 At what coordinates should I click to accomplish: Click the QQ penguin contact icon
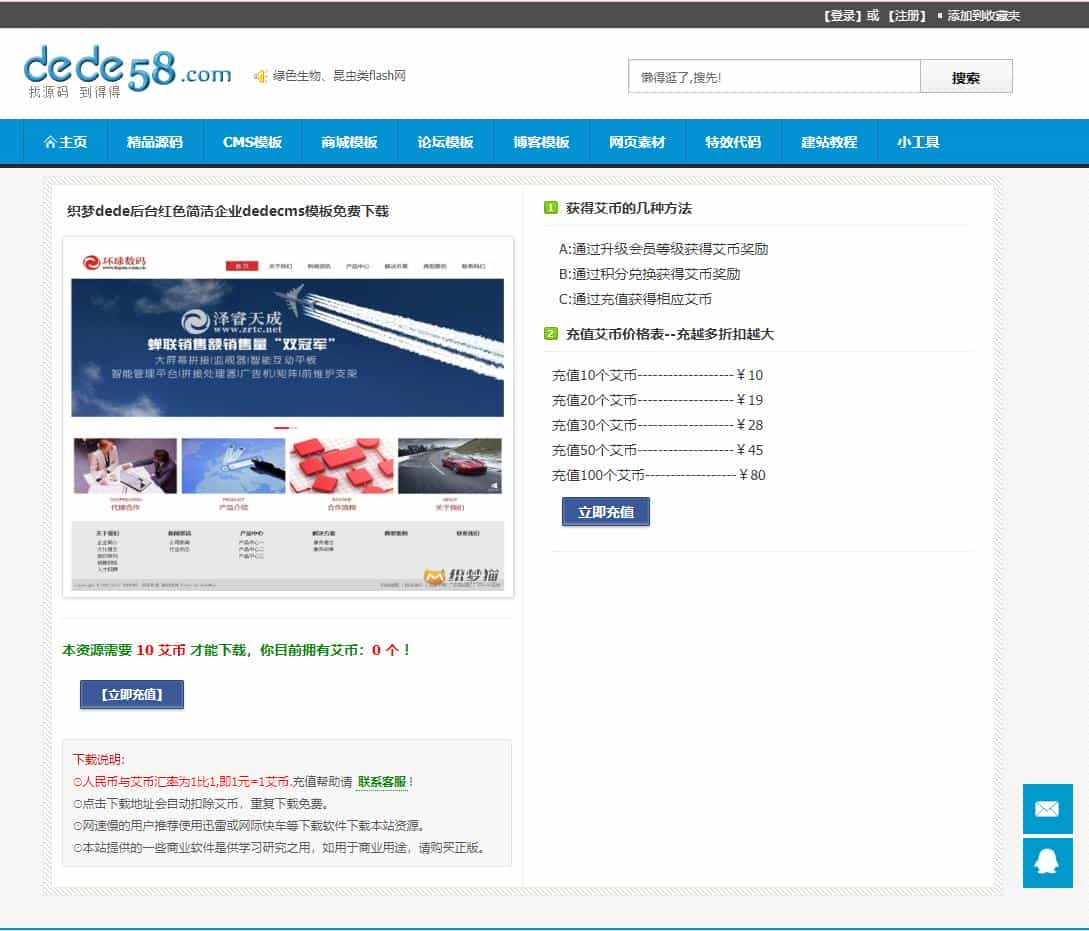pos(1047,862)
